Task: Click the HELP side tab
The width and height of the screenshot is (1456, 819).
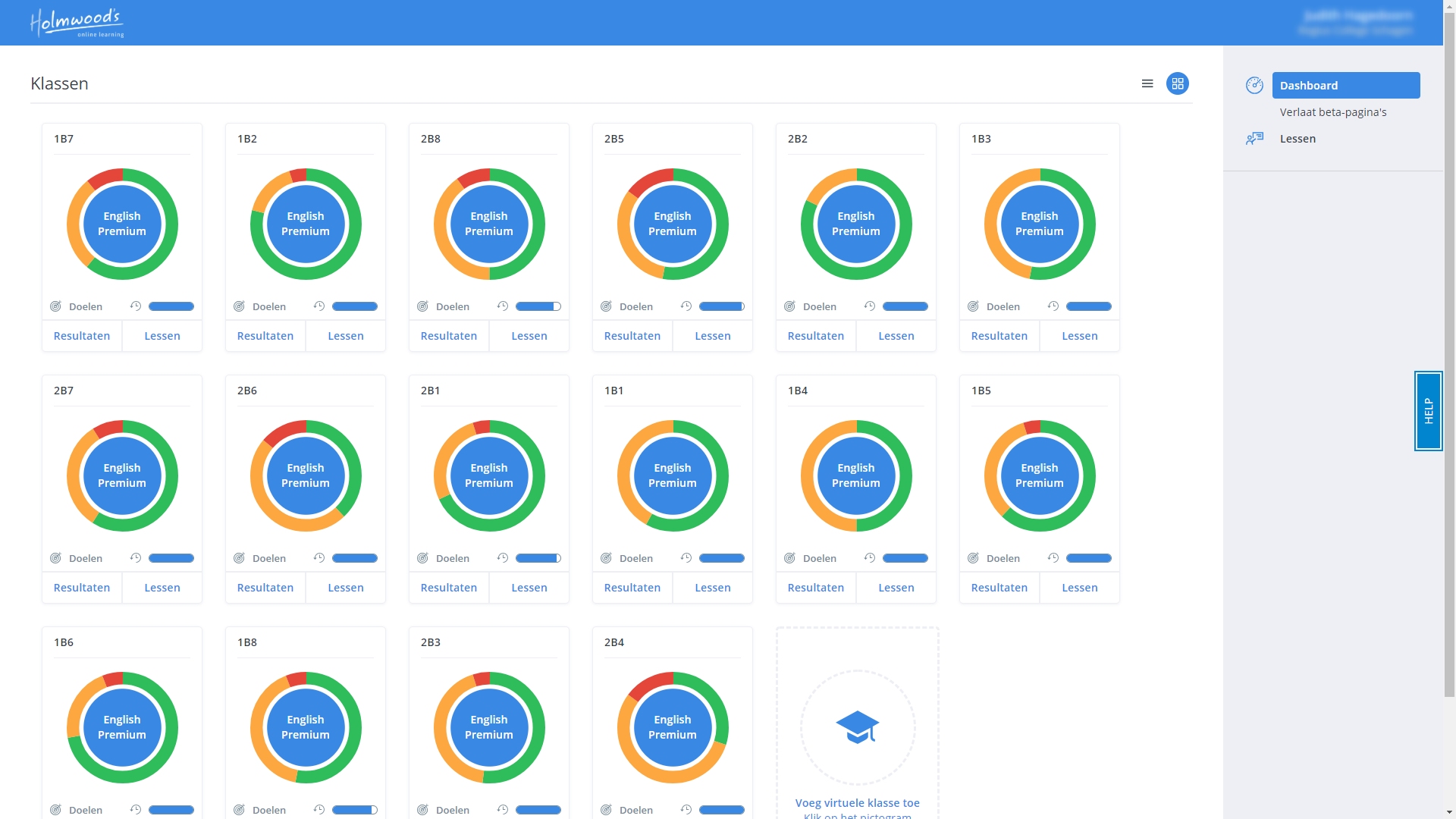Action: click(1429, 411)
